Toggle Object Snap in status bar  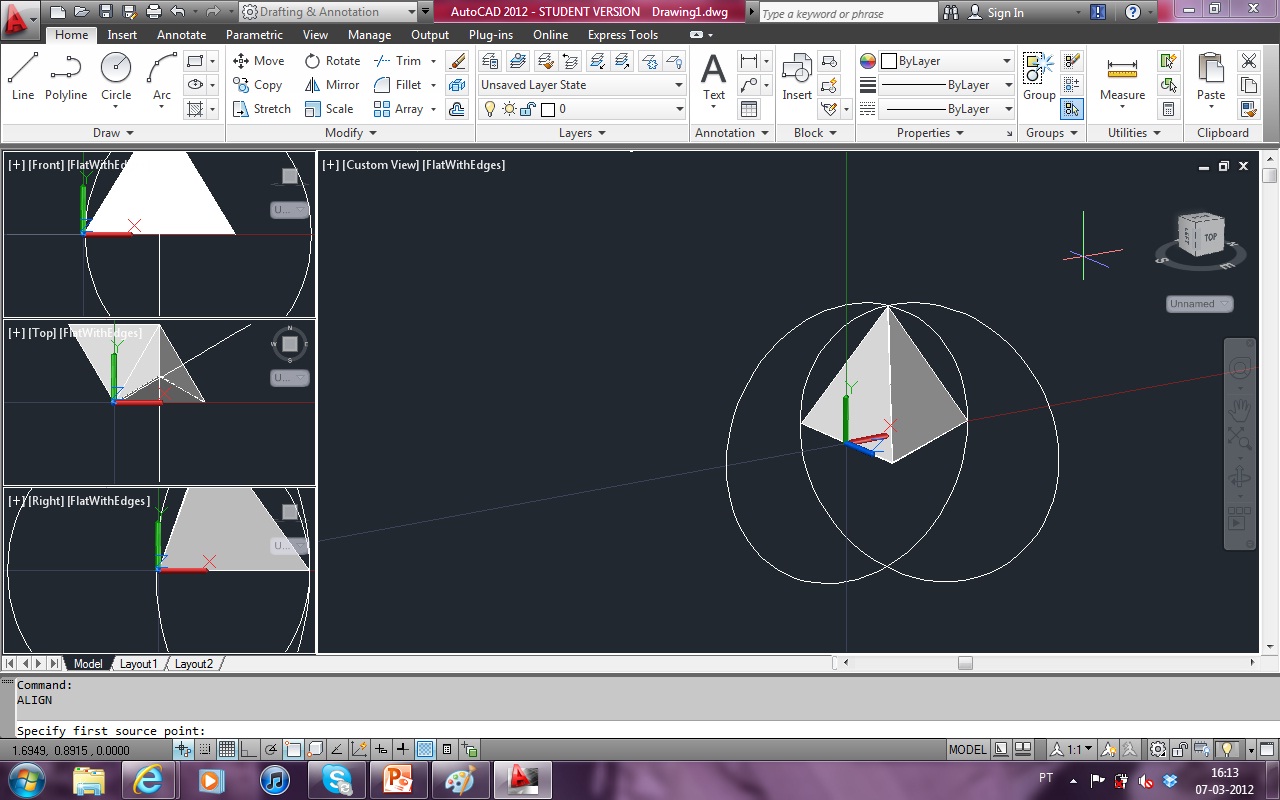click(293, 749)
